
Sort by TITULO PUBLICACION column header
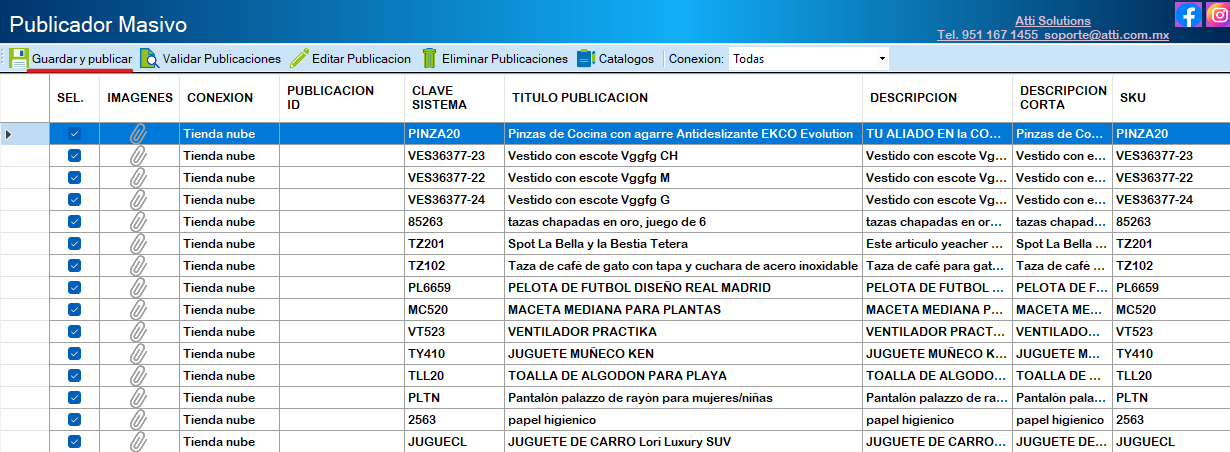point(580,98)
